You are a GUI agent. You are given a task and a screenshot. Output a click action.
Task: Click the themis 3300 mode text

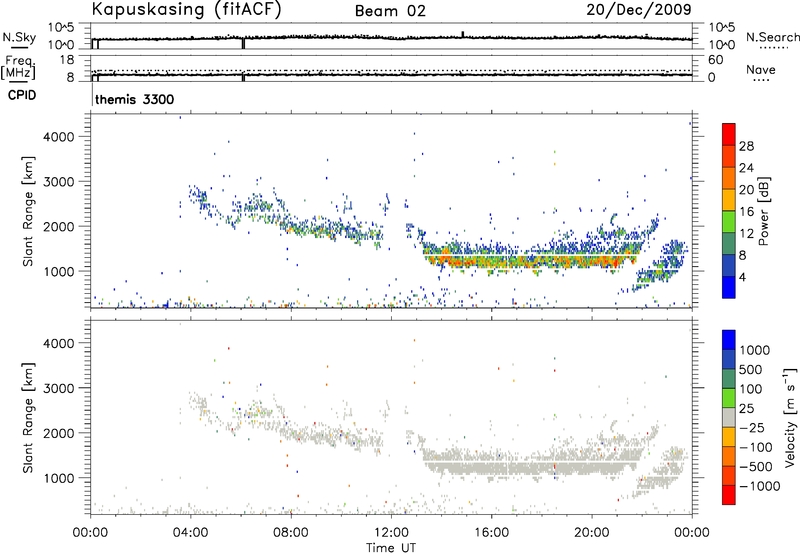pyautogui.click(x=134, y=99)
